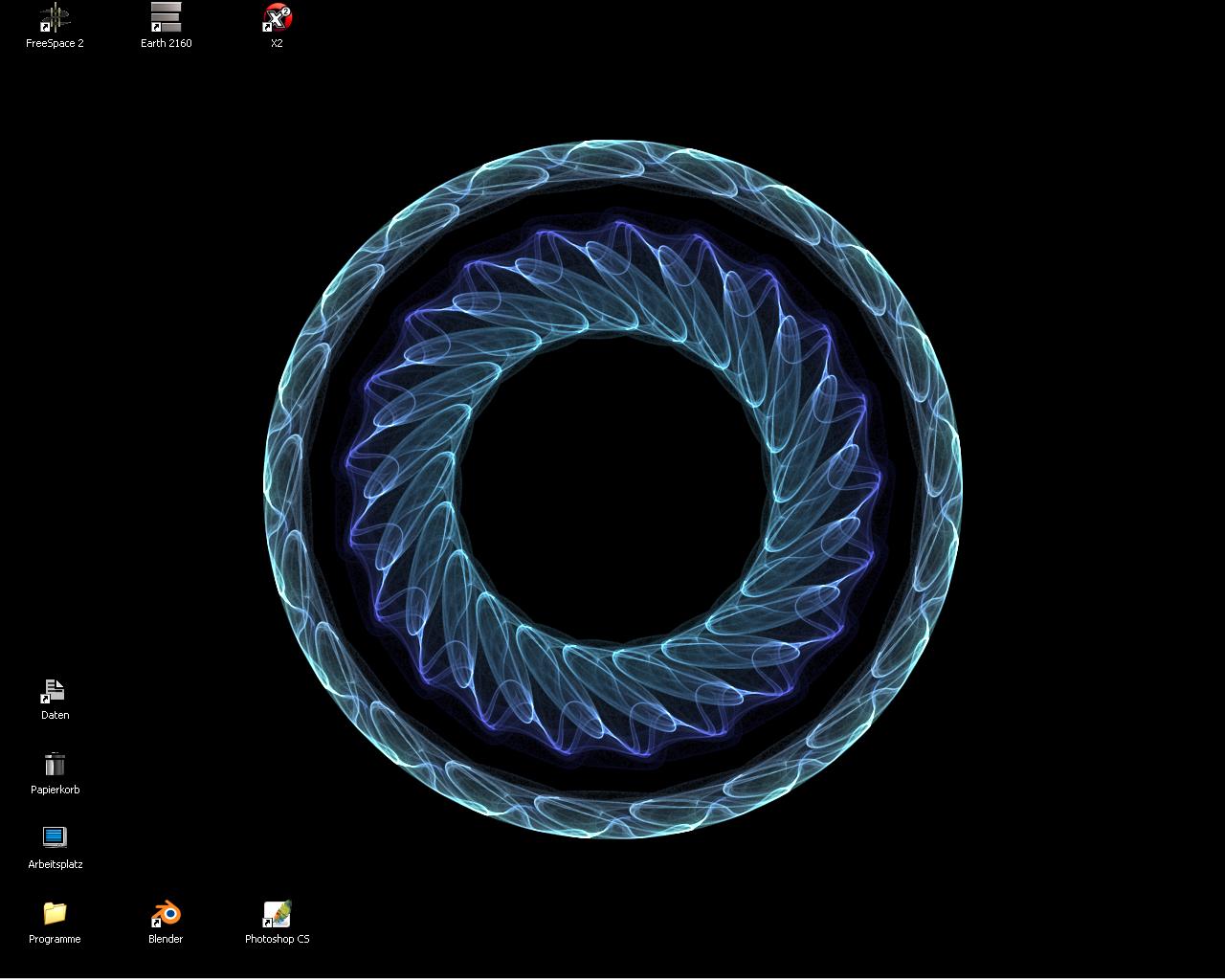Viewport: 1225px width, 980px height.
Task: Click the "Photoshop CS" text label
Action: pos(277,940)
